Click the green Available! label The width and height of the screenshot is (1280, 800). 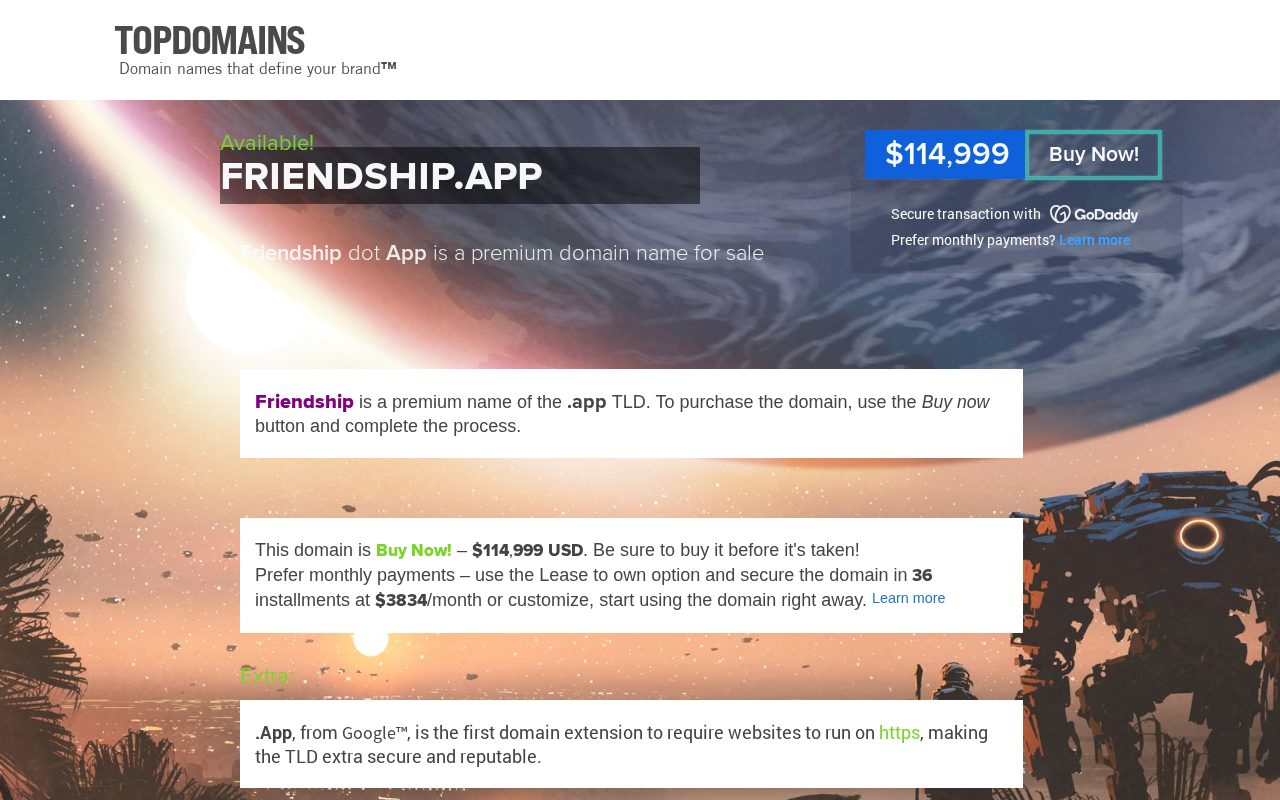267,143
